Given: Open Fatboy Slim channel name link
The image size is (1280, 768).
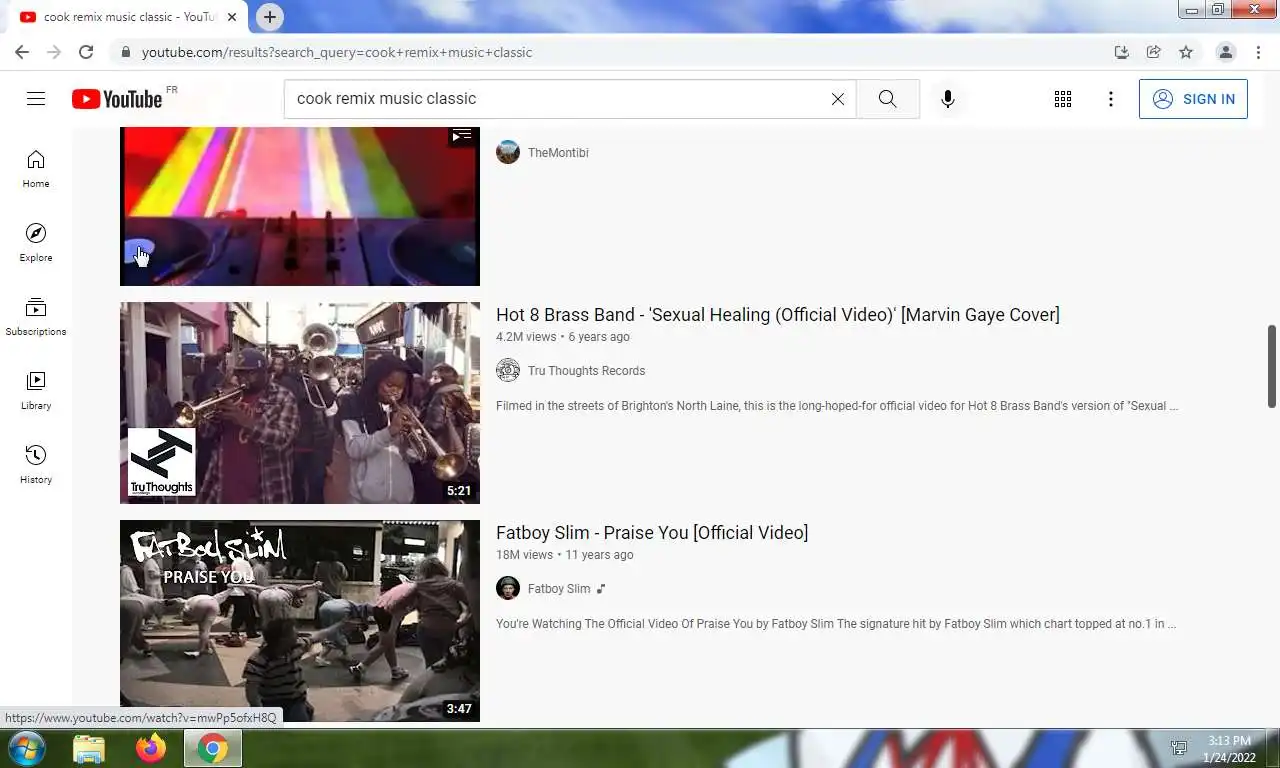Looking at the screenshot, I should click(x=559, y=589).
